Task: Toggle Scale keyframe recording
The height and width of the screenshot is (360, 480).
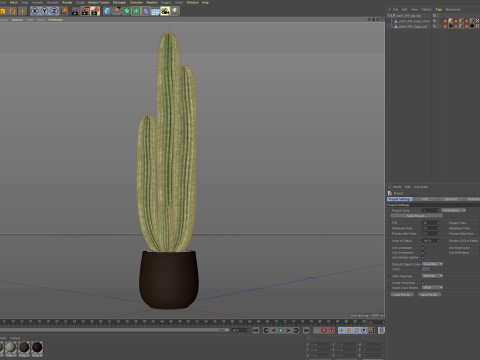Action: tap(349, 330)
